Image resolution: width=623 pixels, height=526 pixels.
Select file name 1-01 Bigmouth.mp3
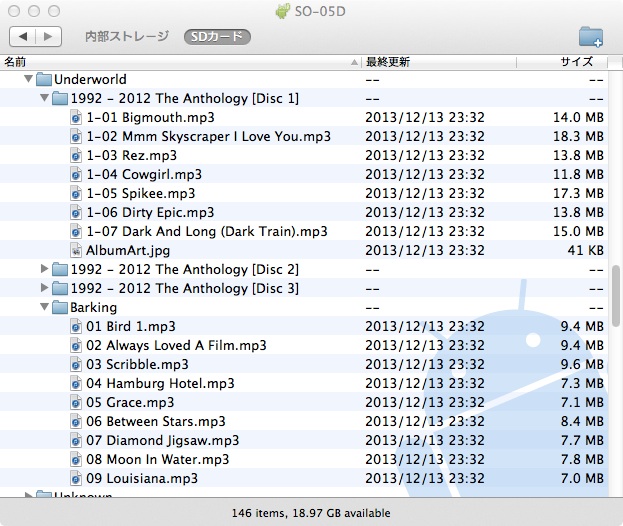(x=151, y=118)
